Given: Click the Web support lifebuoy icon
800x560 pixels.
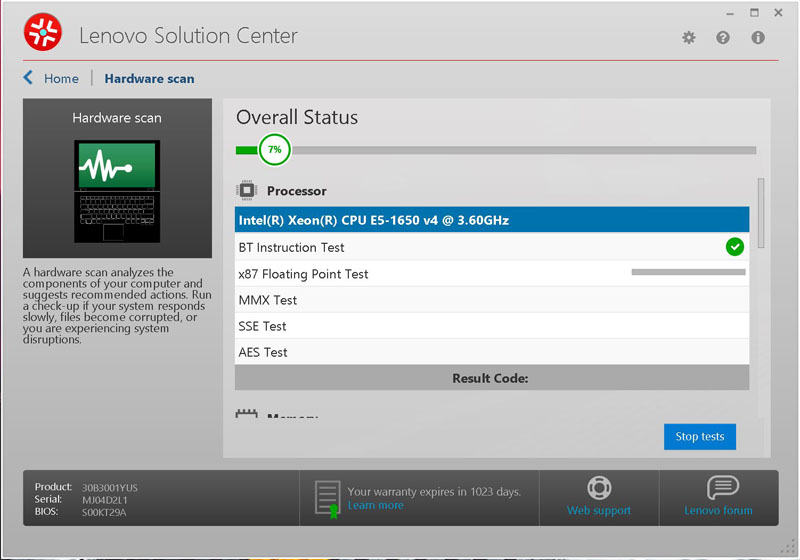Looking at the screenshot, I should pyautogui.click(x=599, y=488).
